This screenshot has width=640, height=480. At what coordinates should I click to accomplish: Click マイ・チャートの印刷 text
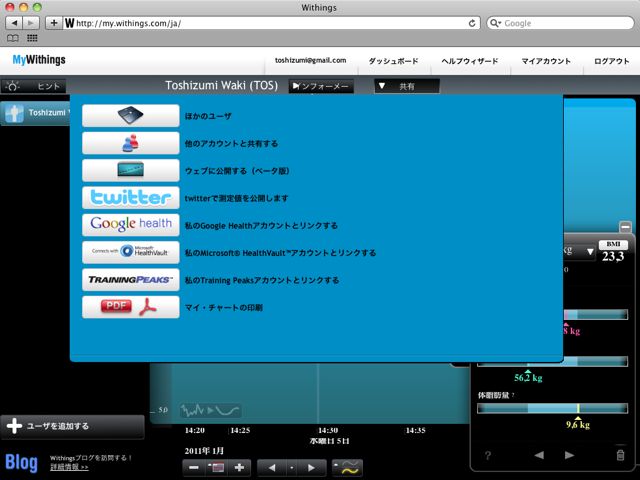pos(224,307)
